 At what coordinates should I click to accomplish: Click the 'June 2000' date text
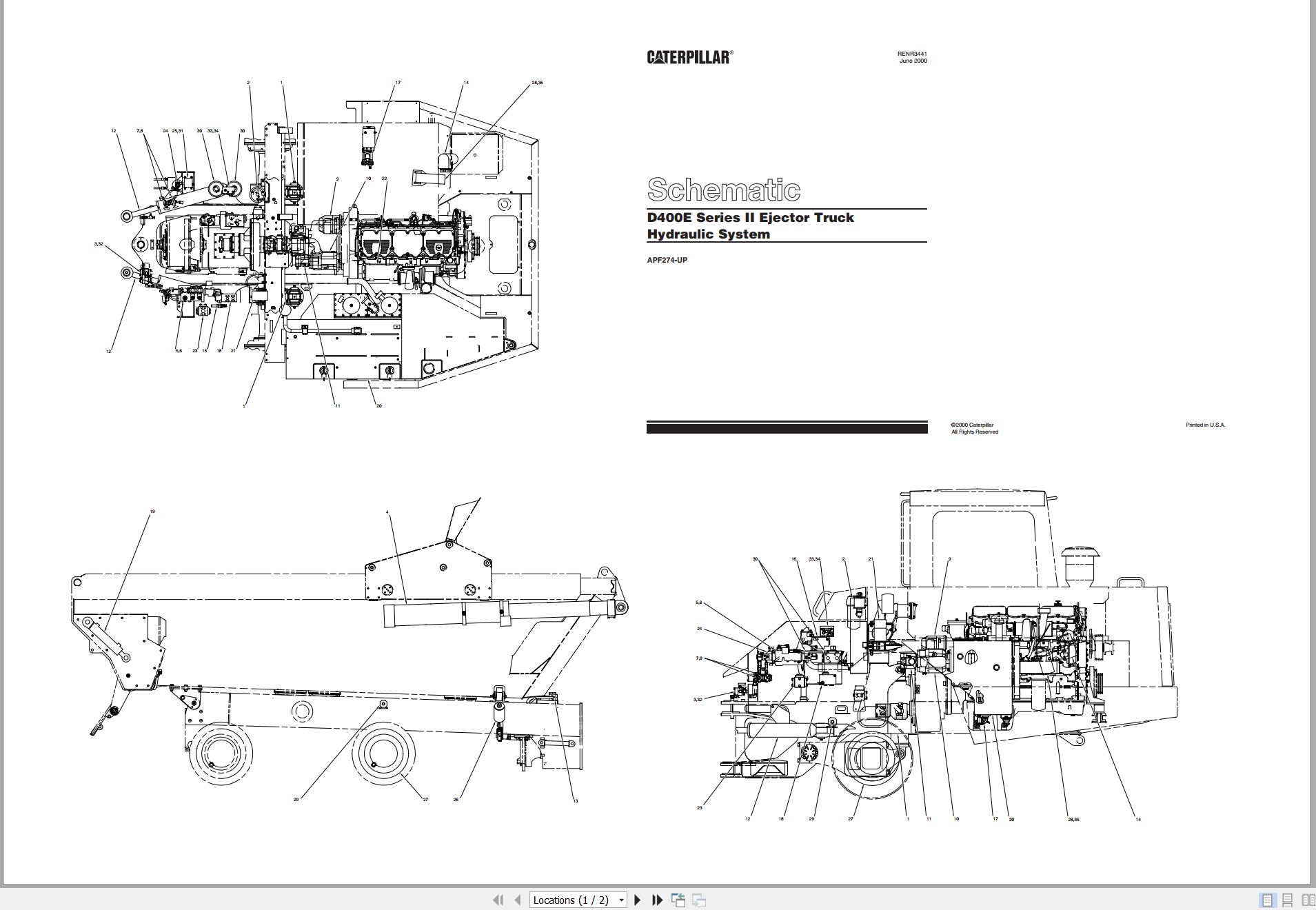pos(913,61)
